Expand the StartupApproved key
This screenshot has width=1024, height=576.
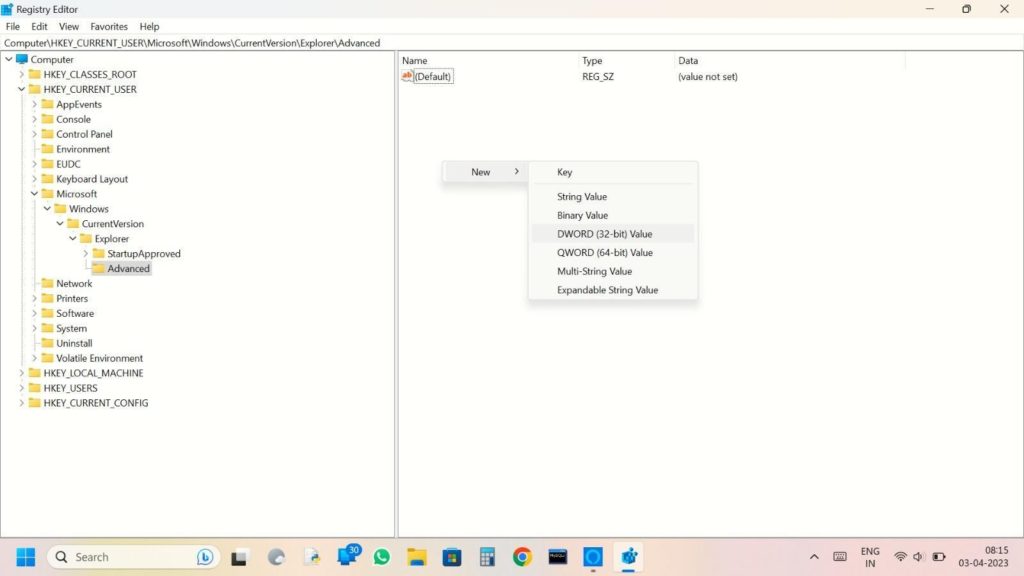coord(86,254)
